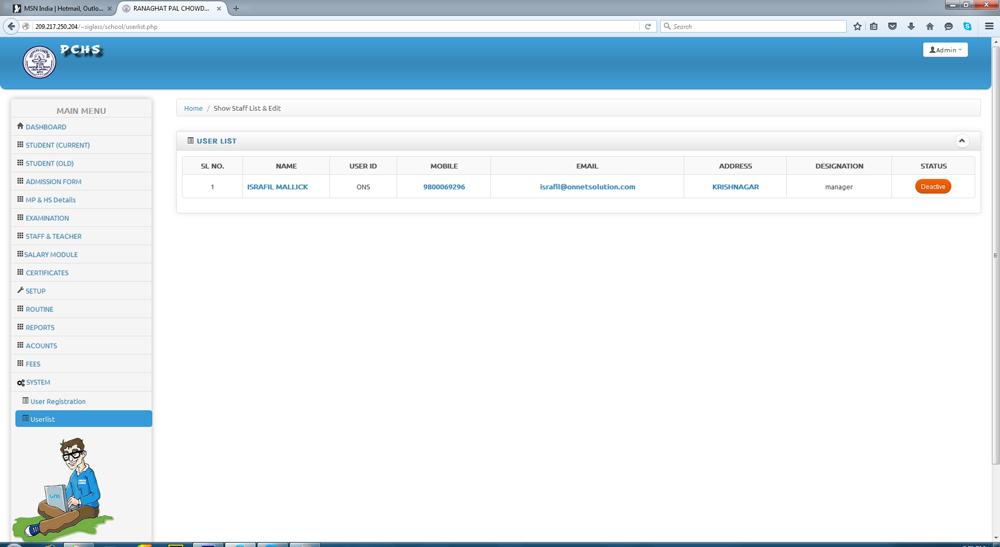Viewport: 1000px width, 547px height.
Task: Bookmark this page with the star icon
Action: pyautogui.click(x=857, y=27)
